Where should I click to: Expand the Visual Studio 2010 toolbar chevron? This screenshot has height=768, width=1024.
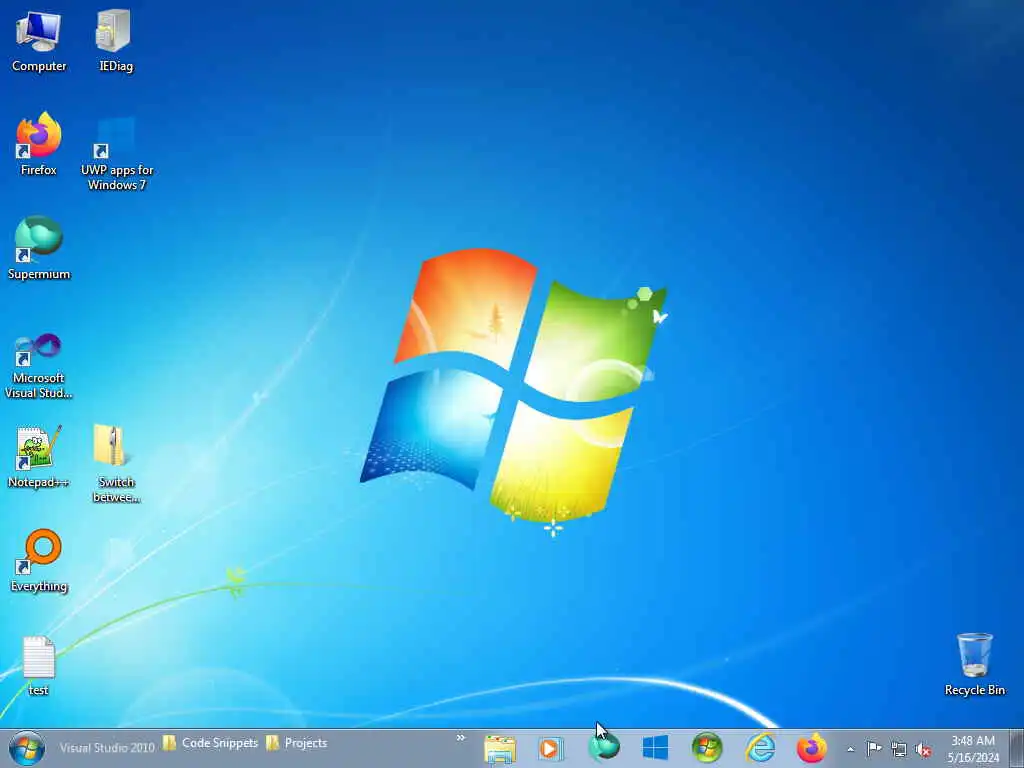[460, 738]
